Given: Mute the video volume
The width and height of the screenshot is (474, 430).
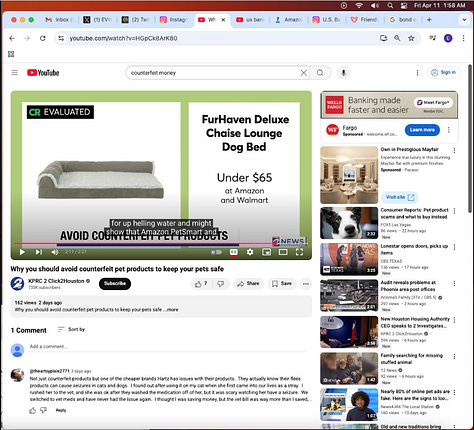Looking at the screenshot, I should (55, 252).
